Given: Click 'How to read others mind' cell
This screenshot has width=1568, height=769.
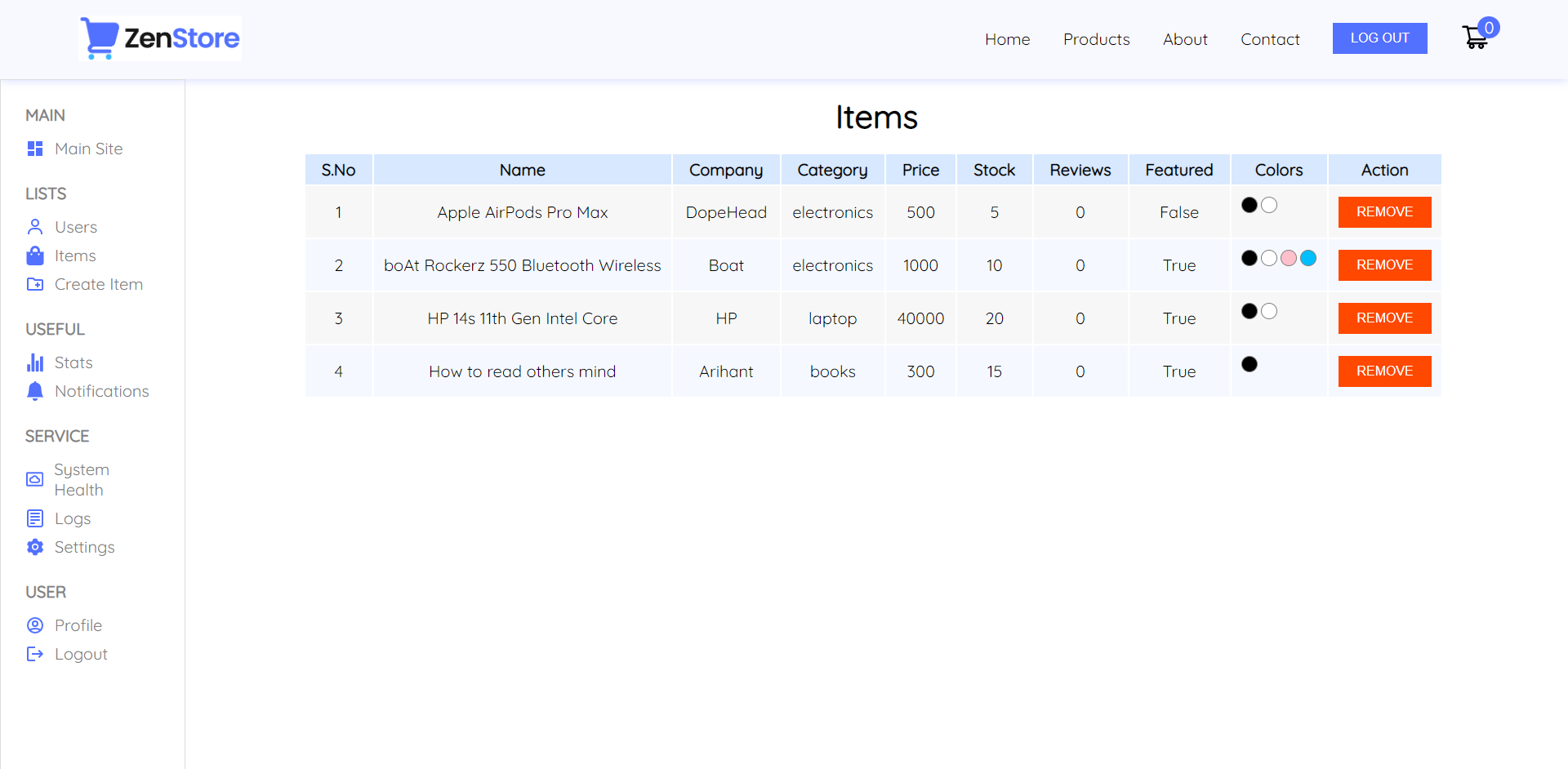Looking at the screenshot, I should tap(523, 371).
